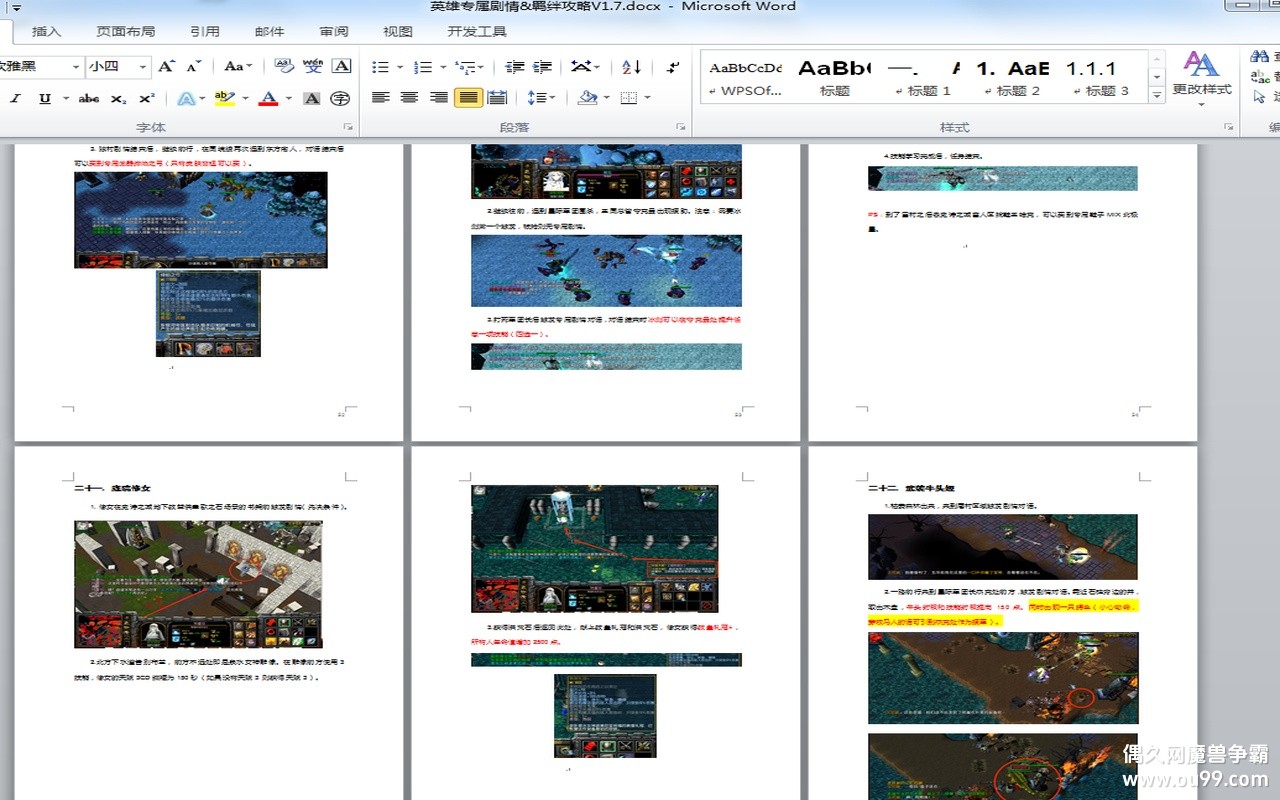Click the Superscript icon

click(x=147, y=98)
